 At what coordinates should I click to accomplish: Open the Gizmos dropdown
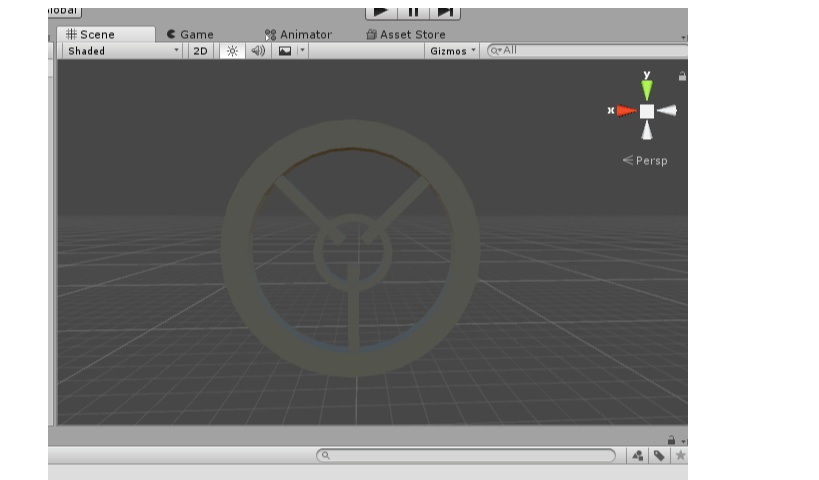pos(452,51)
